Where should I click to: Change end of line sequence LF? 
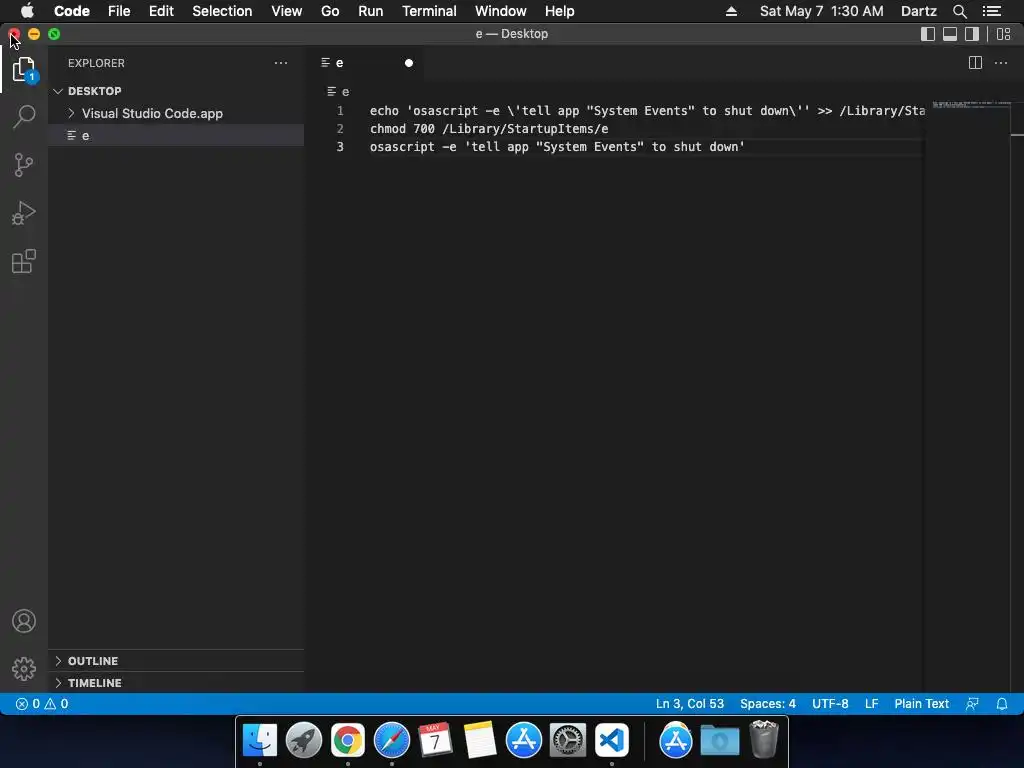click(871, 704)
